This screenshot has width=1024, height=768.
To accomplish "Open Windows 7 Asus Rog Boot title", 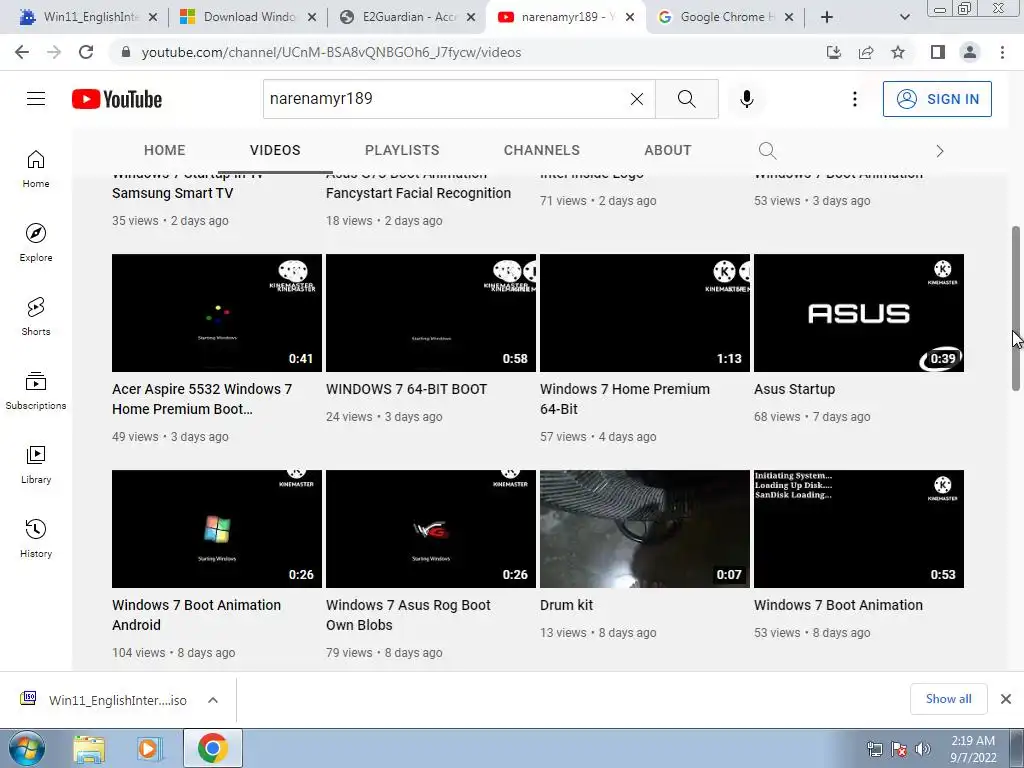I will [x=408, y=615].
